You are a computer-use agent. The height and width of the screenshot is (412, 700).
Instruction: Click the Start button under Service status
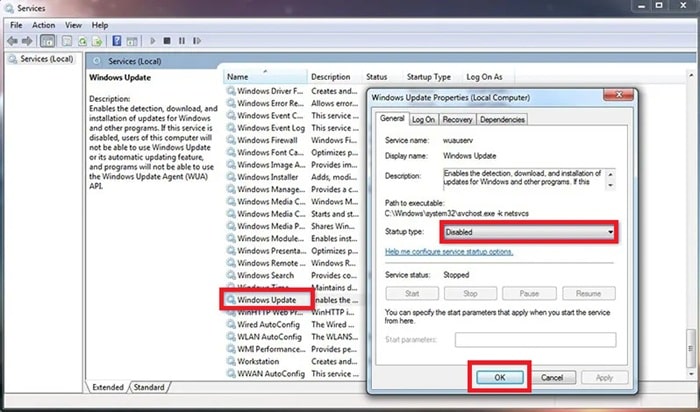pyautogui.click(x=412, y=294)
